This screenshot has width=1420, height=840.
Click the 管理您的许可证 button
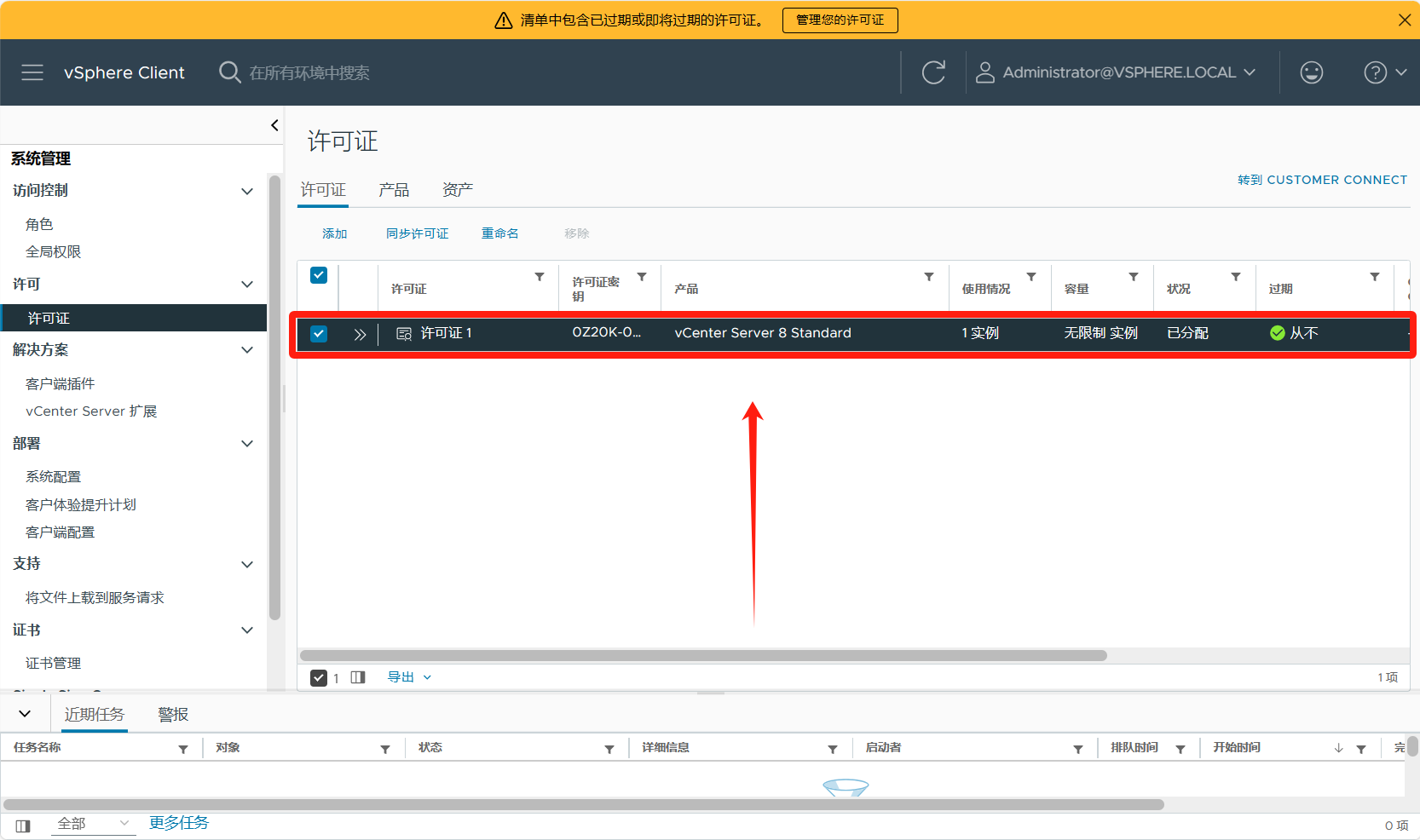tap(840, 20)
